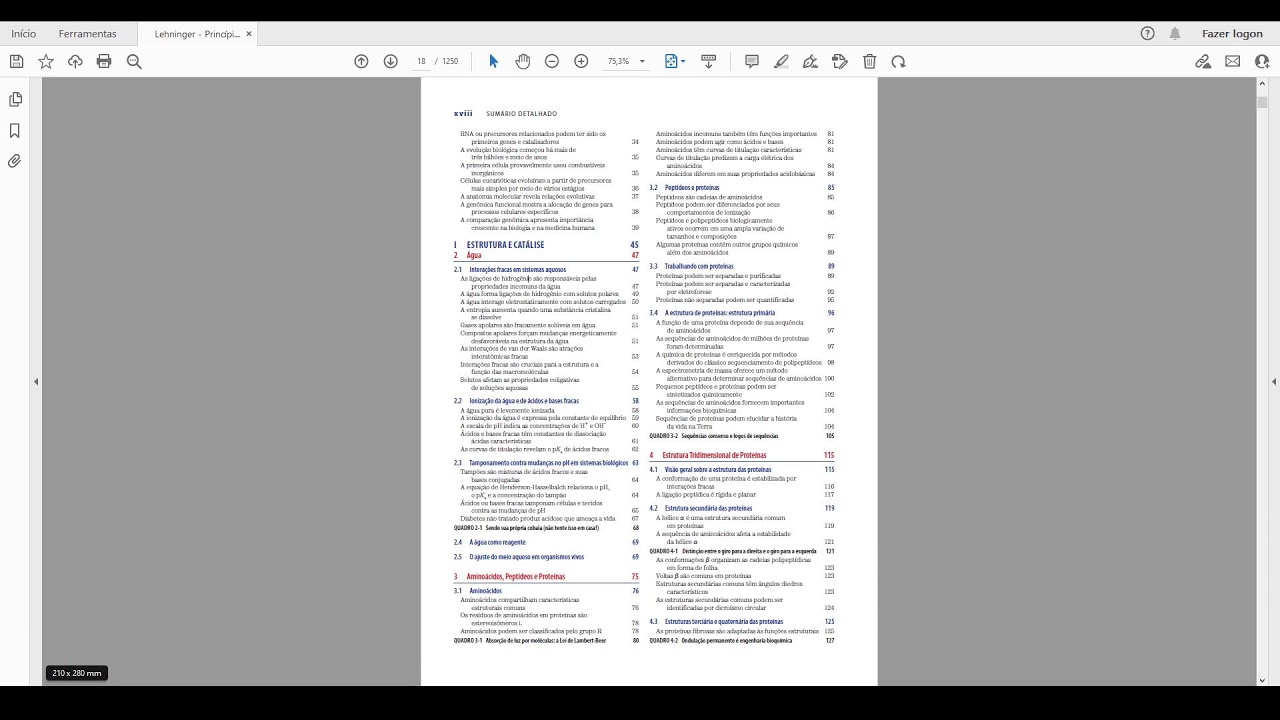Switch to the Início tab
Viewport: 1280px width, 720px height.
pos(23,33)
